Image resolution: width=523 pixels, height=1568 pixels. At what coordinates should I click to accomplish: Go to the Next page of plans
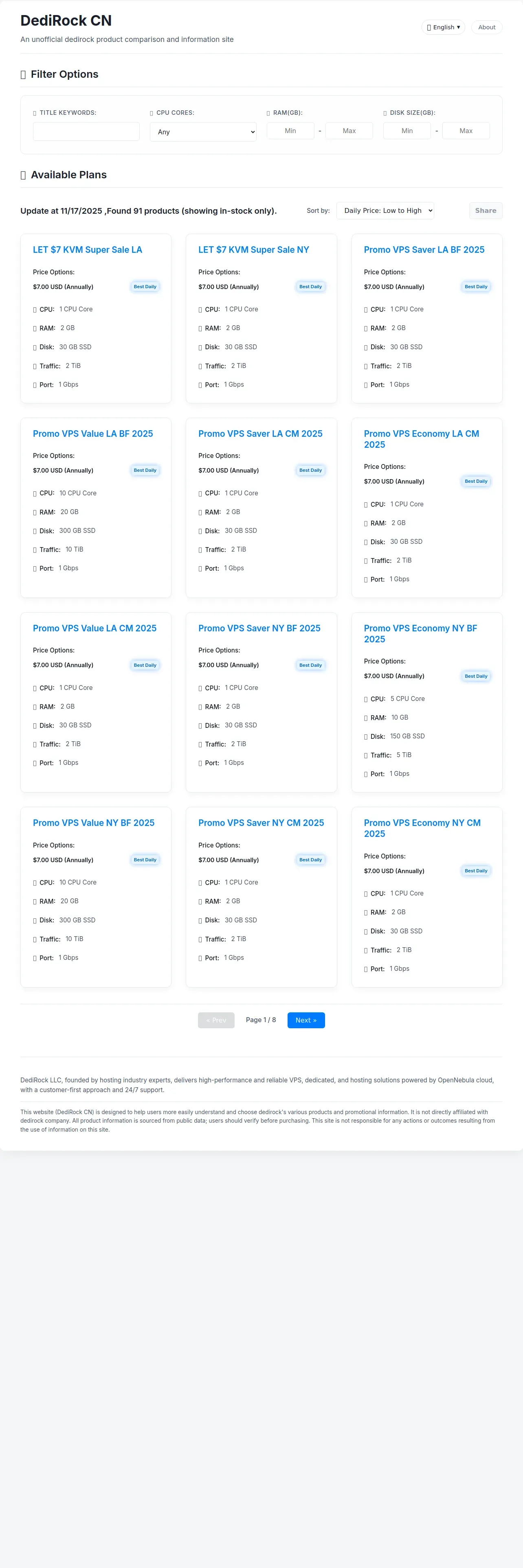coord(305,1020)
